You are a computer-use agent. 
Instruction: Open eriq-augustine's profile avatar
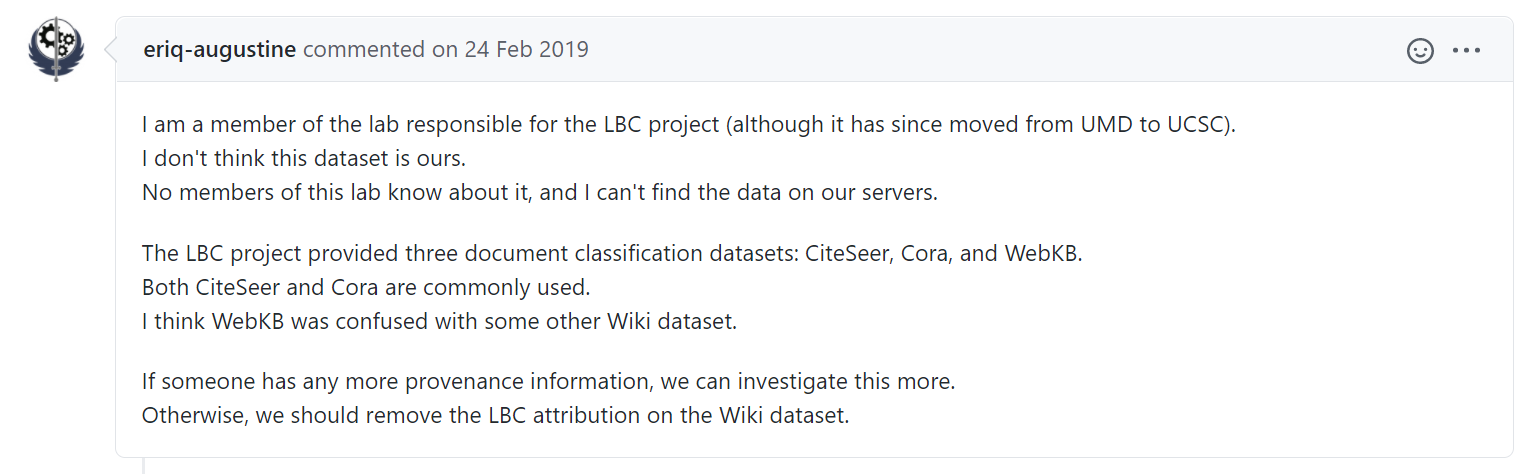(x=56, y=49)
